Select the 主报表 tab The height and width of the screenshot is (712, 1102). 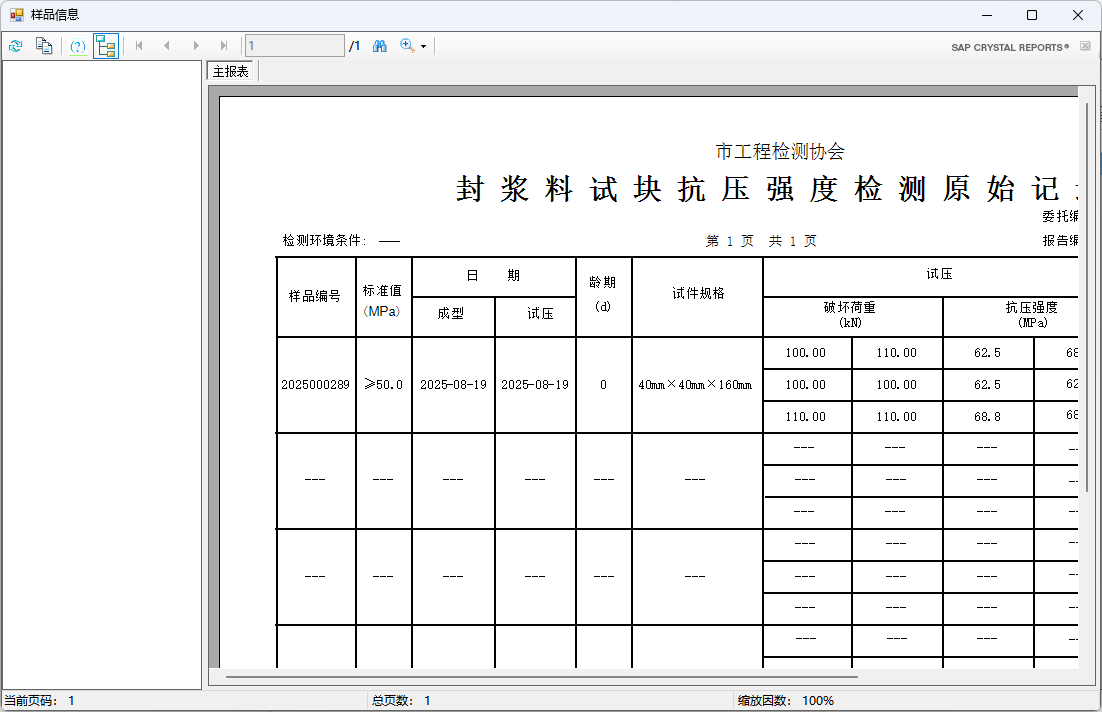pyautogui.click(x=231, y=72)
